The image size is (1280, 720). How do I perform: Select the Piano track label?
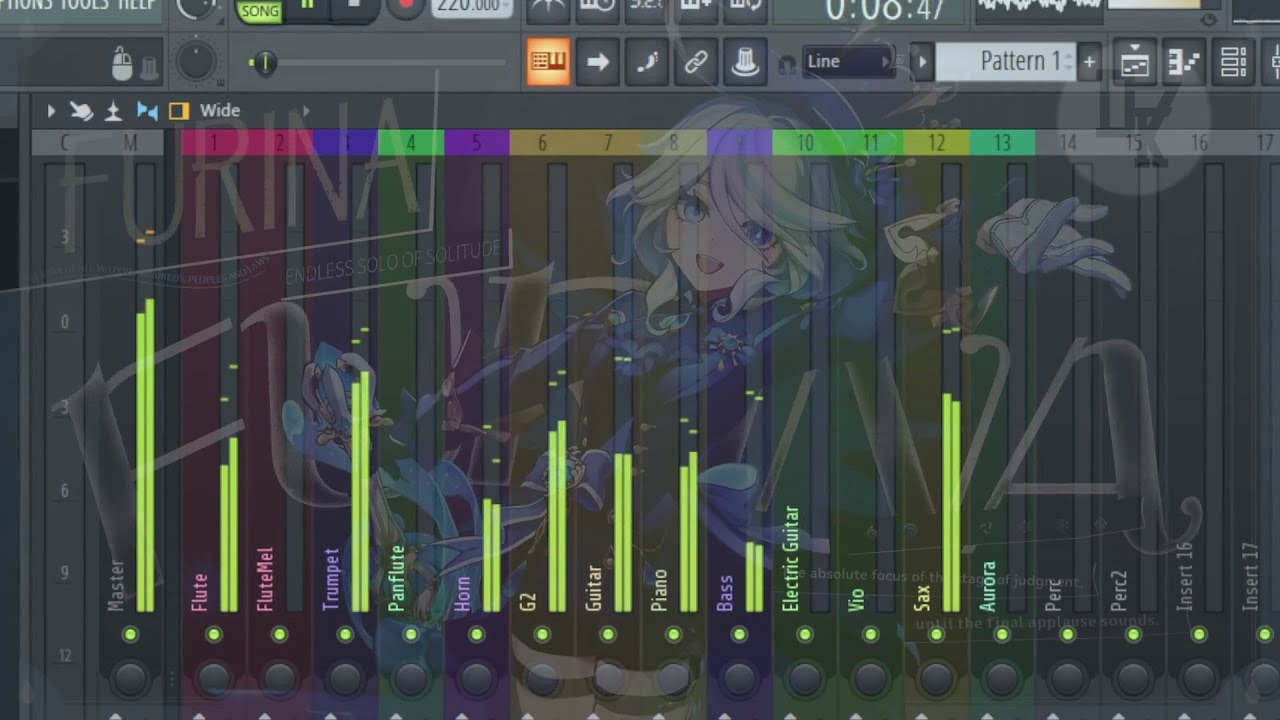[x=659, y=590]
